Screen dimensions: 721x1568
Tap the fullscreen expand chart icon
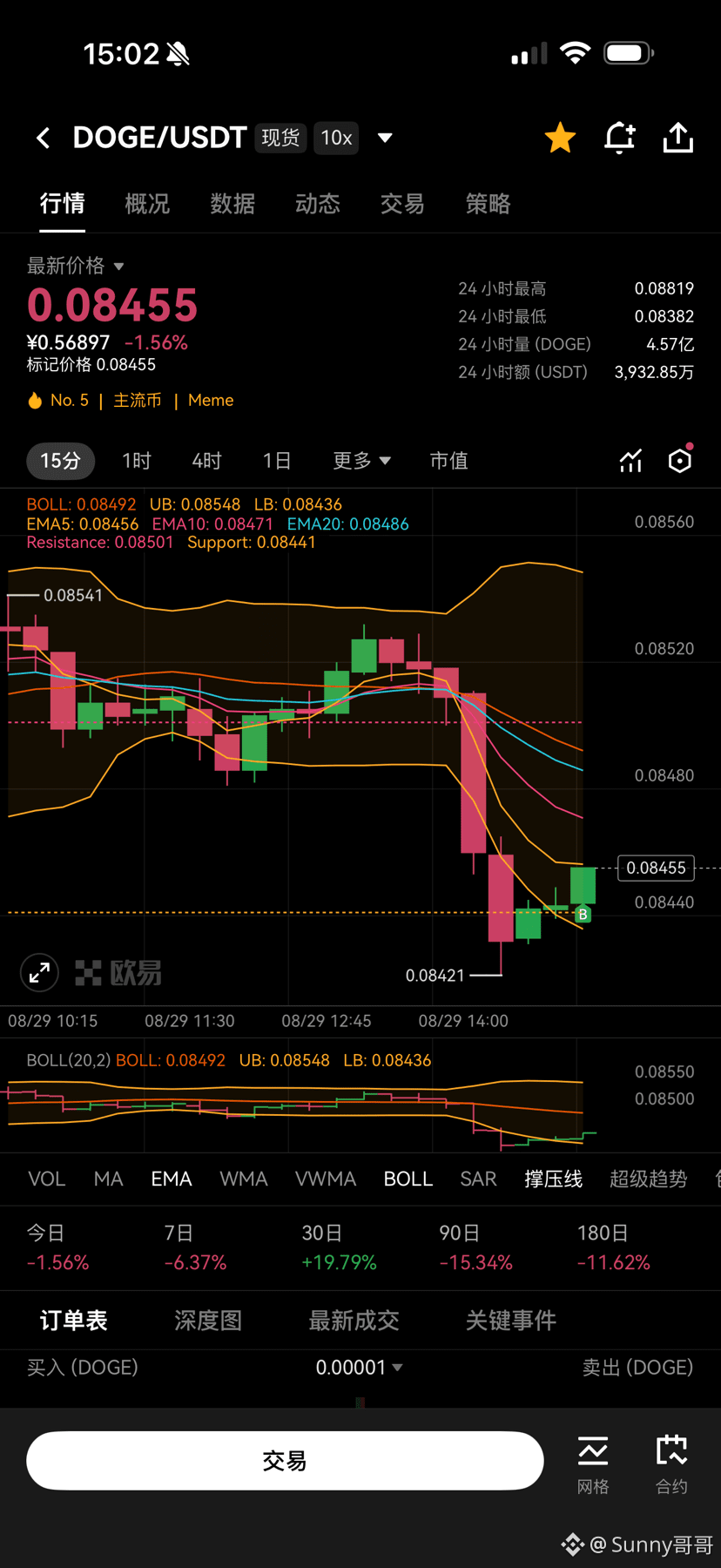[x=39, y=972]
